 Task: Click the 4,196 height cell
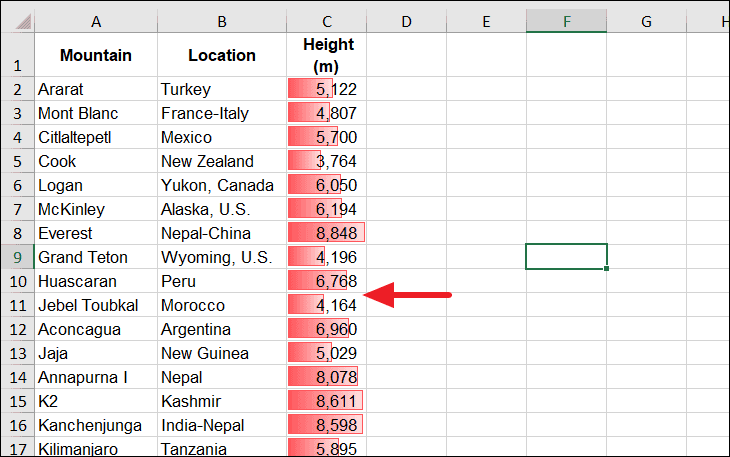pyautogui.click(x=327, y=257)
